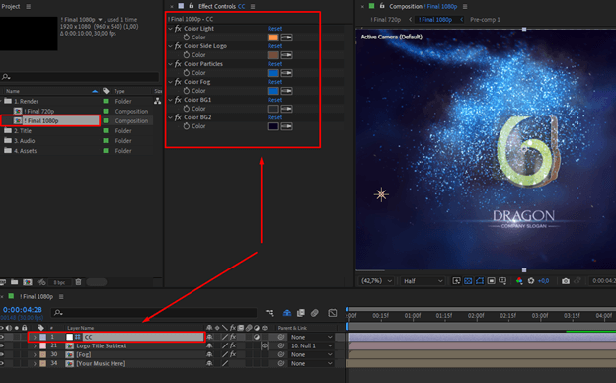Open brown Color Side Logo swatch
This screenshot has height=383, width=616.
click(273, 55)
